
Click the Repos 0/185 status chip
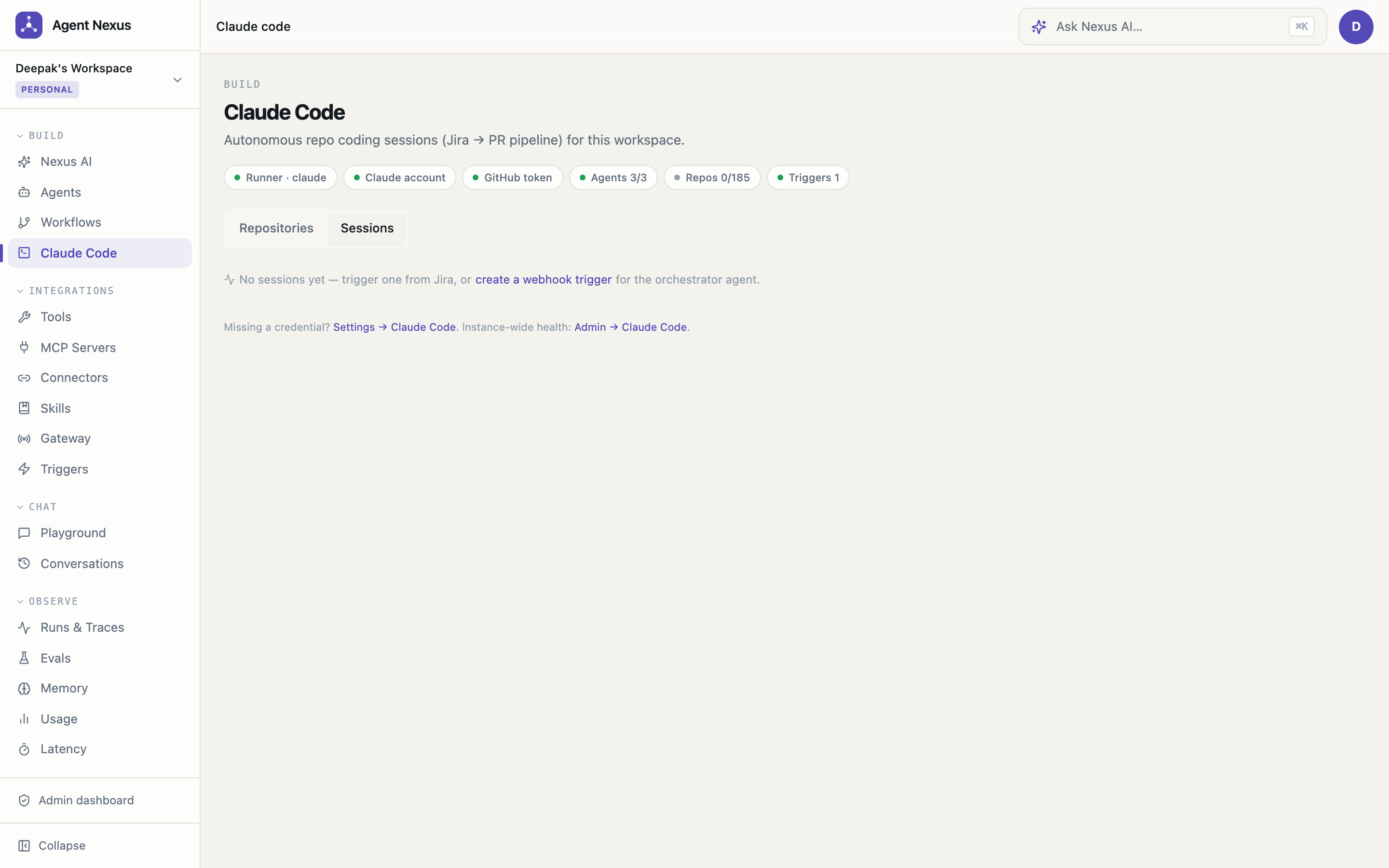click(x=712, y=177)
